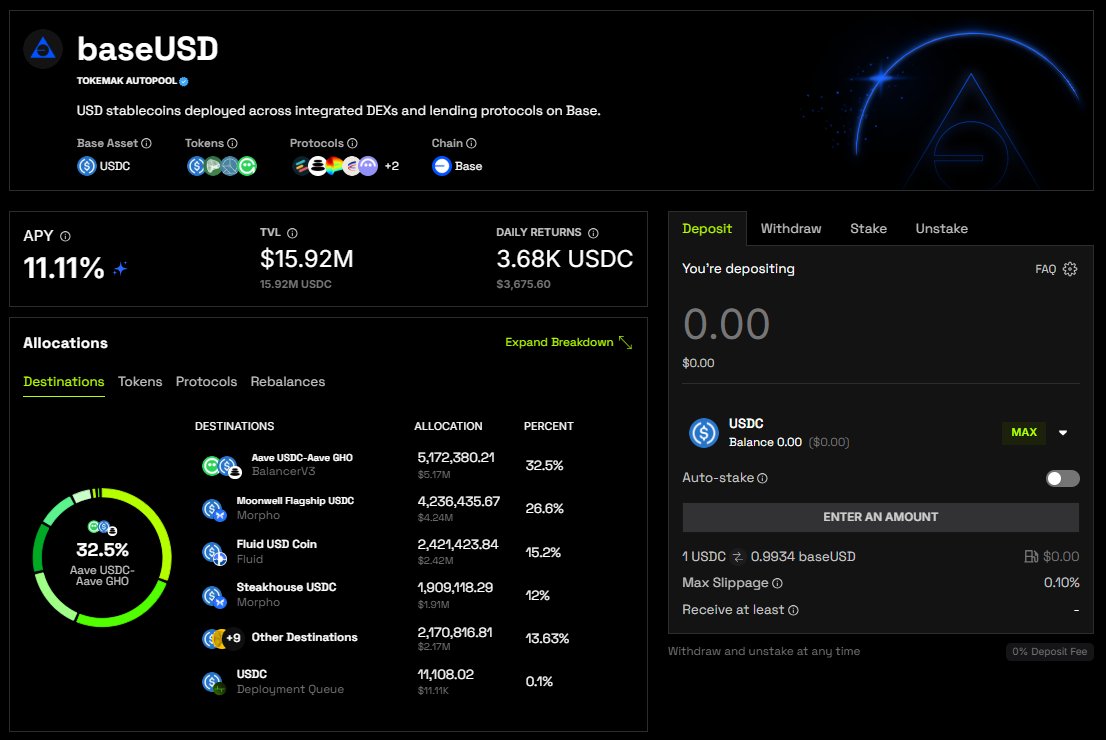Click the USDC coin icon in deposit panel
Viewport: 1106px width, 740px height.
(703, 432)
